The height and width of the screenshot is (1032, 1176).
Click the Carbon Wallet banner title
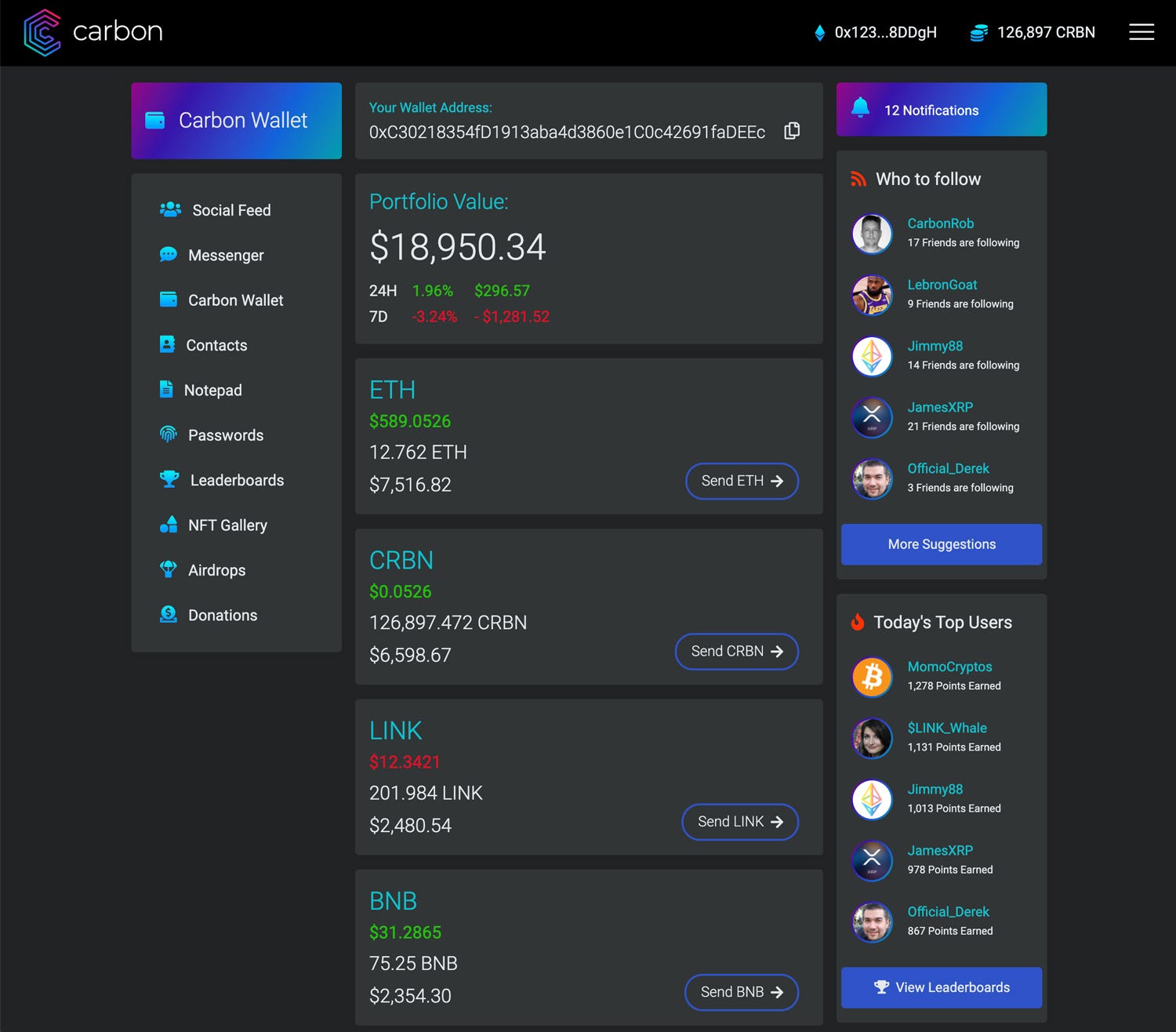pyautogui.click(x=243, y=120)
